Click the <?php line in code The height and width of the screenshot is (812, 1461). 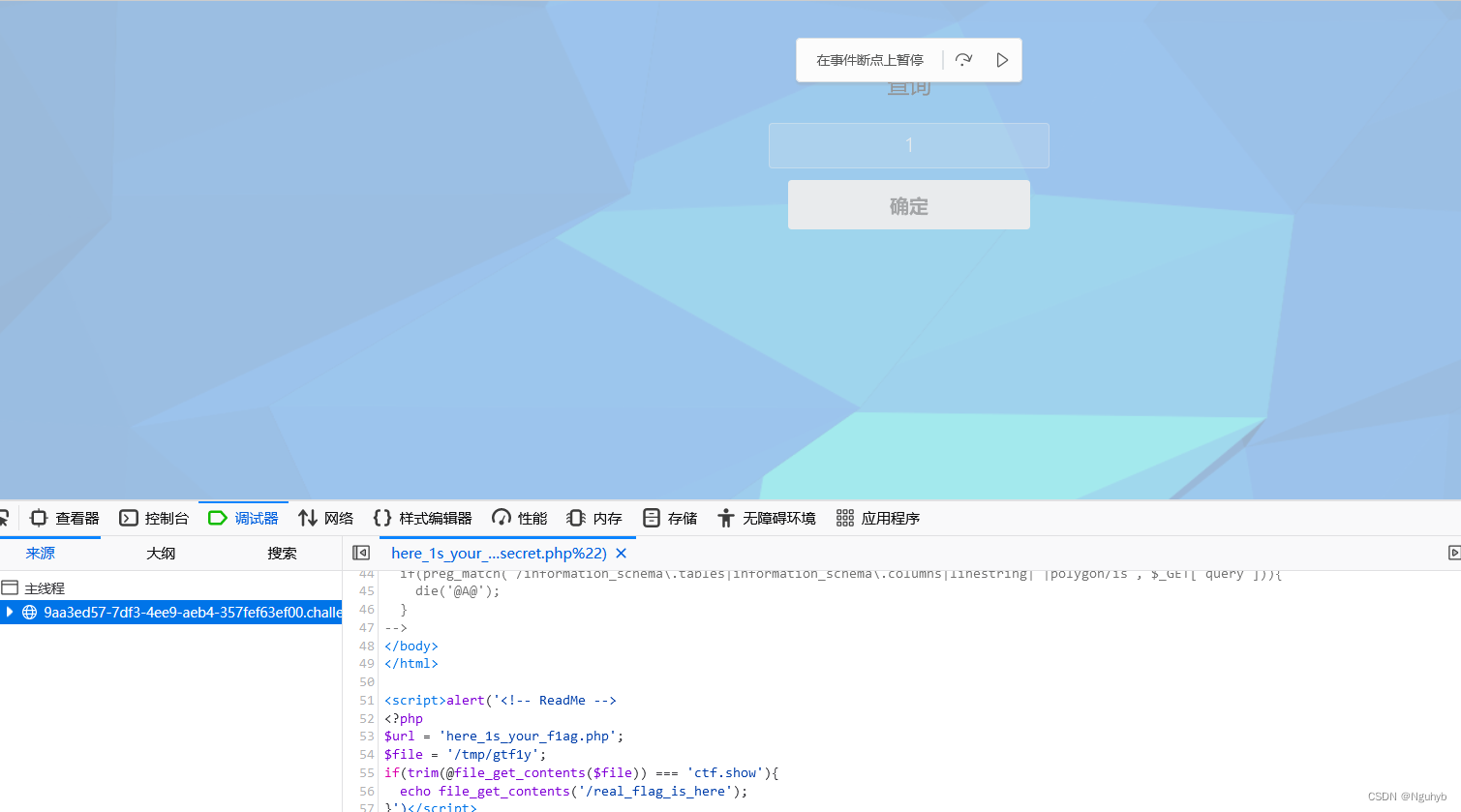coord(404,719)
